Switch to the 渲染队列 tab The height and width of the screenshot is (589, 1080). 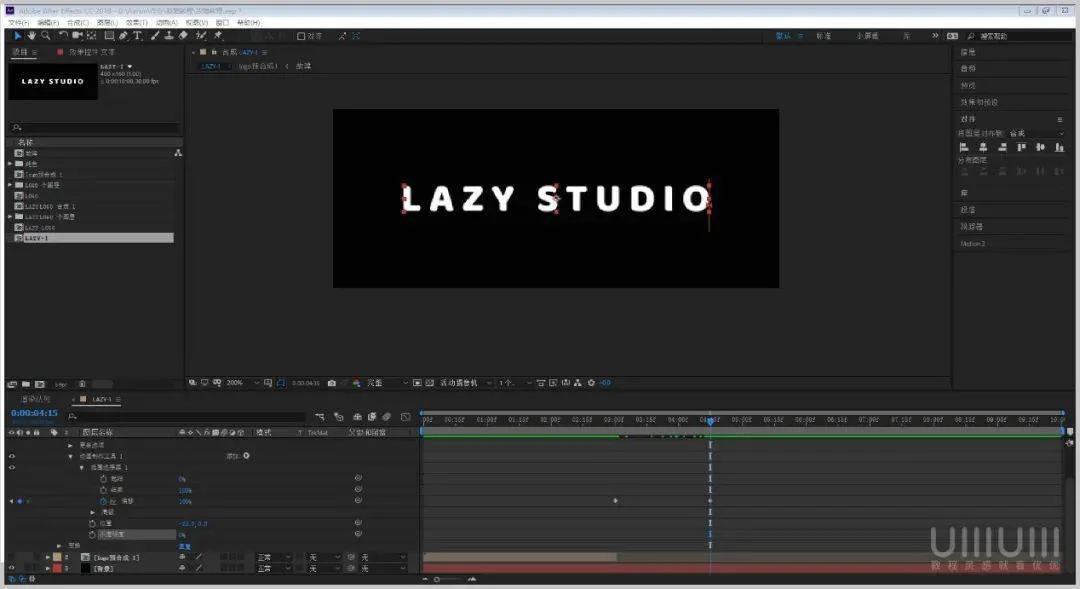[35, 400]
